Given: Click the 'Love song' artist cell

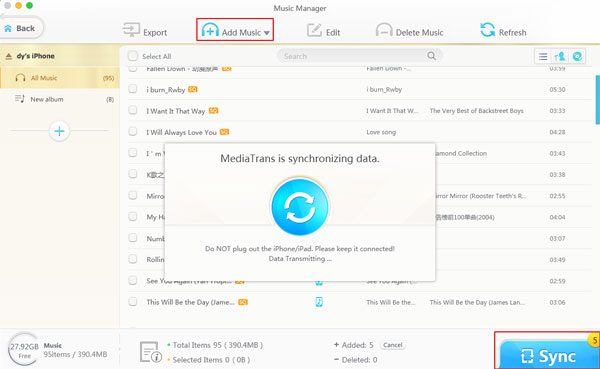Looking at the screenshot, I should 381,132.
